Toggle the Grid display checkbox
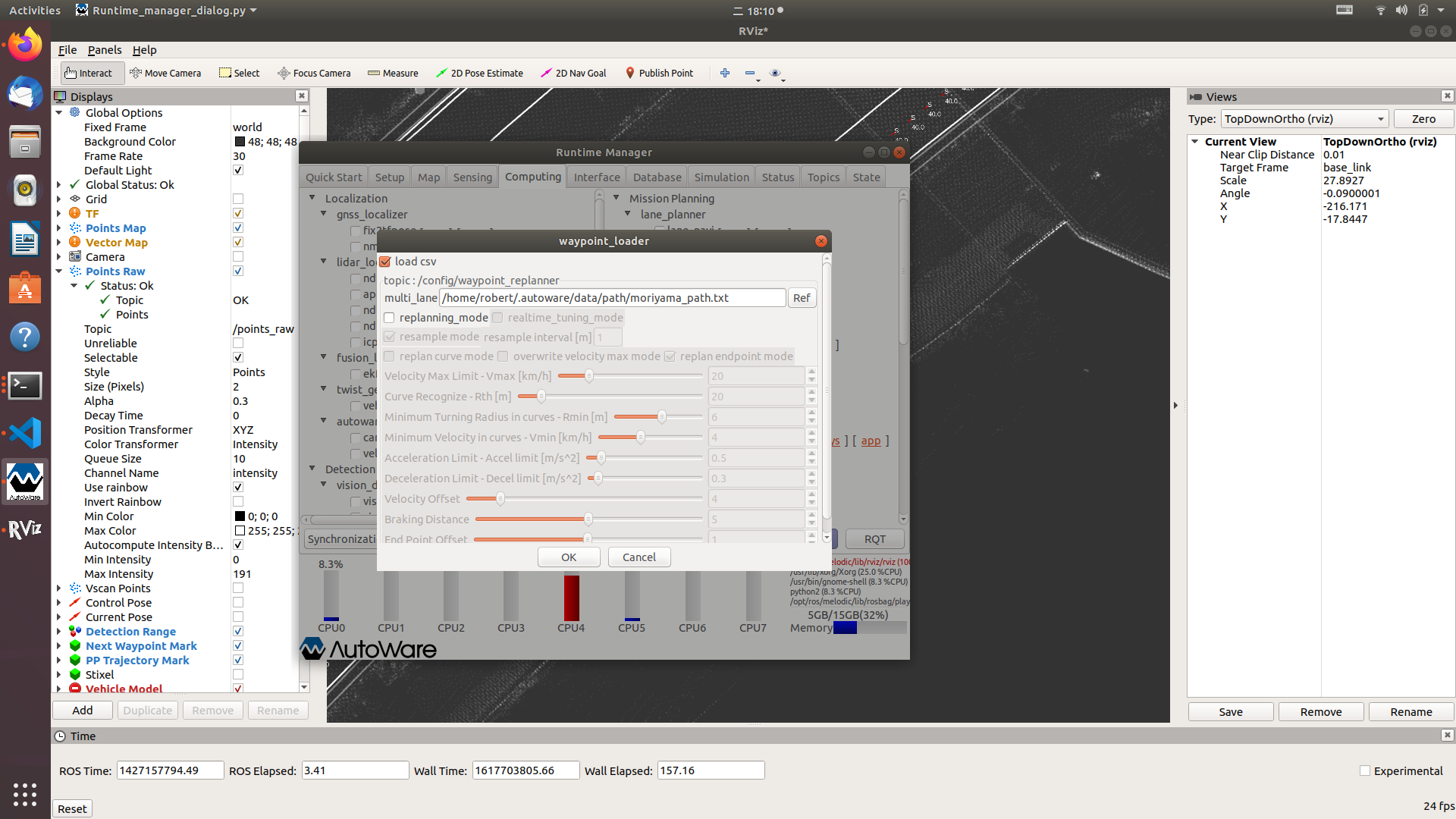The image size is (1456, 819). point(238,199)
